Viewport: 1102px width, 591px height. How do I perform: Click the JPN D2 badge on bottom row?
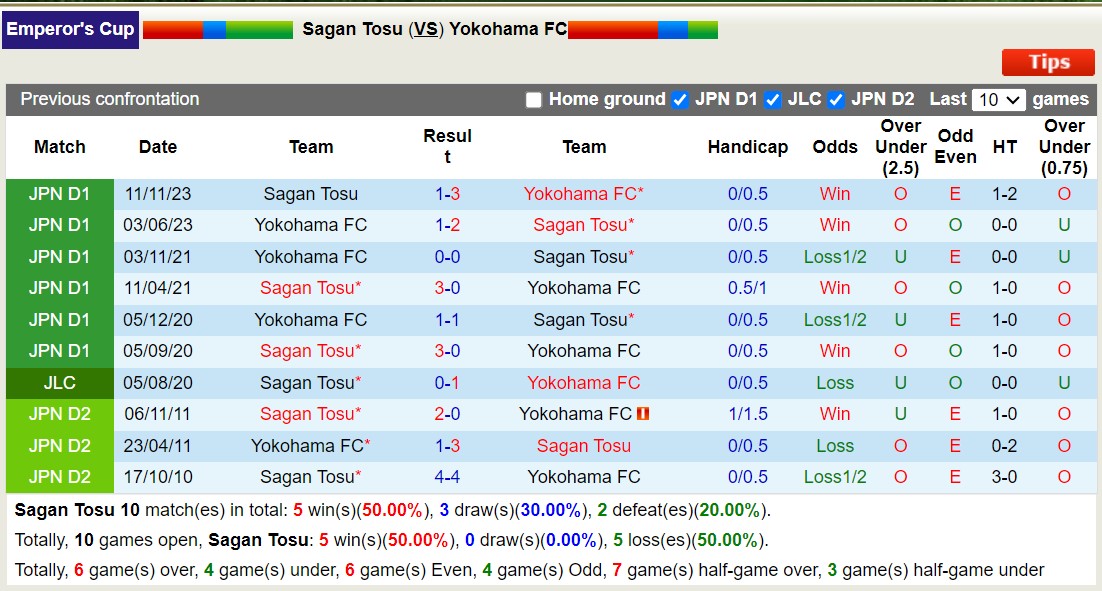click(x=60, y=477)
